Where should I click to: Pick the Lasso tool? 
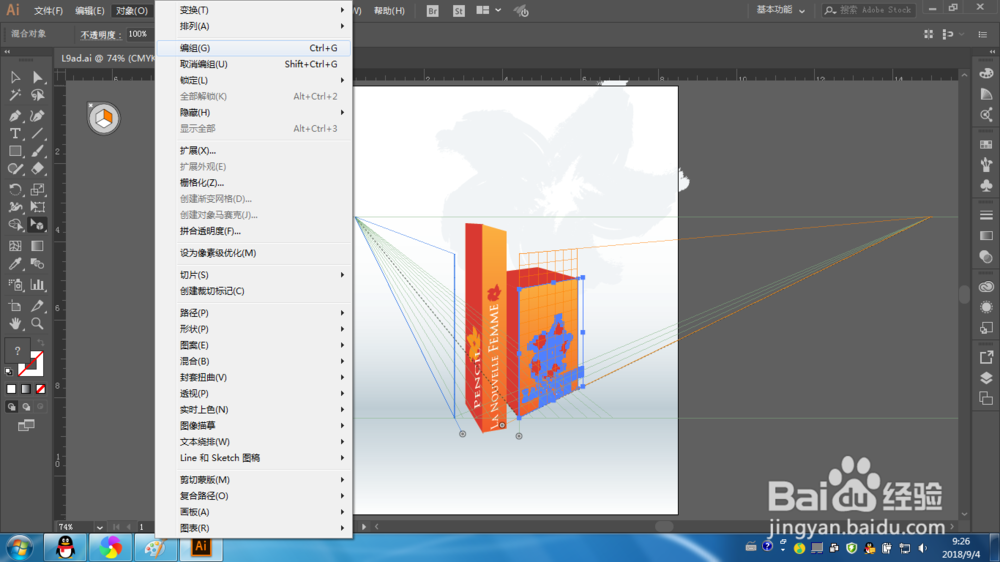[x=38, y=96]
